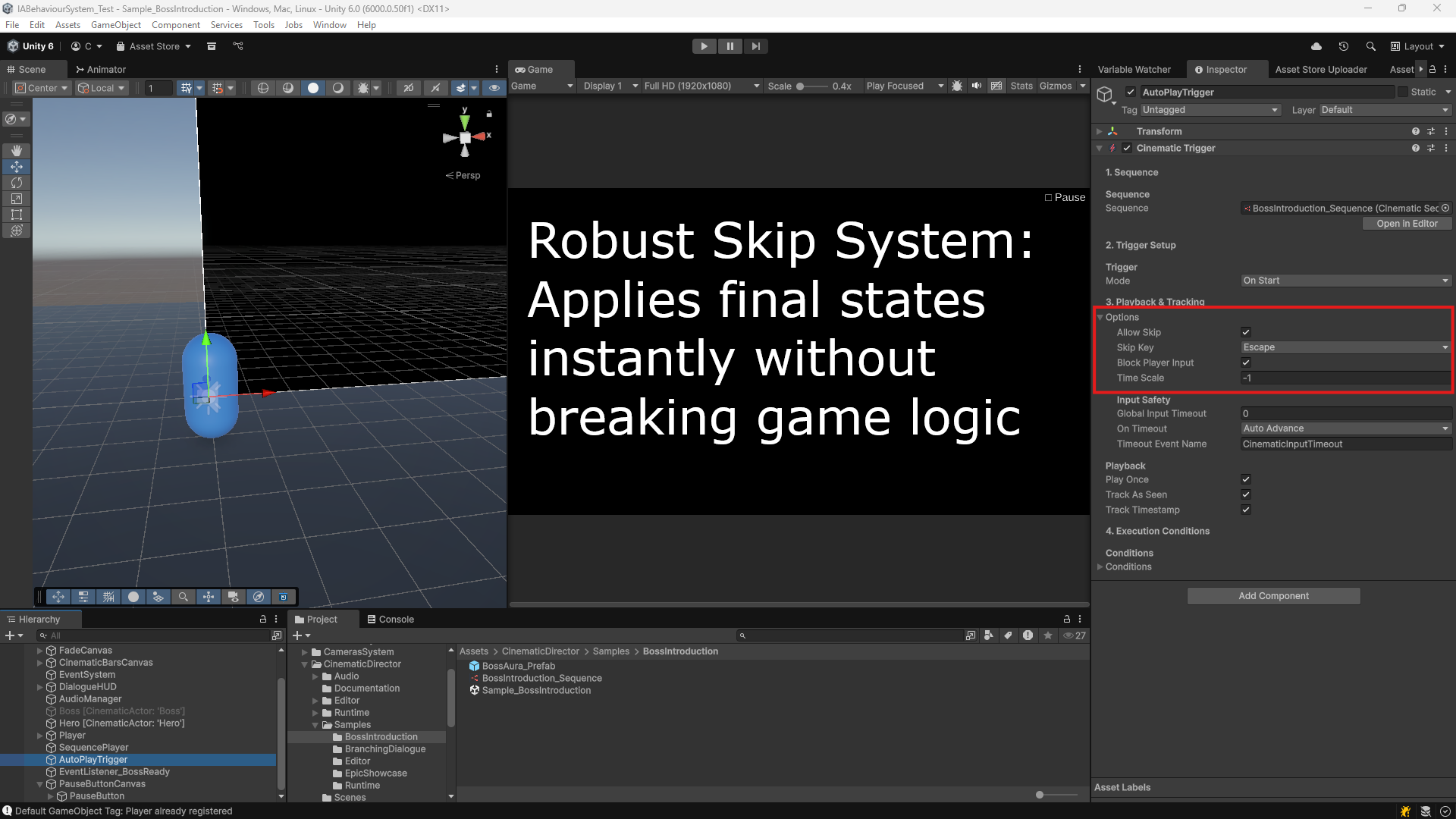1456x819 pixels.
Task: Open the Tag Untagged dropdown
Action: click(1211, 110)
